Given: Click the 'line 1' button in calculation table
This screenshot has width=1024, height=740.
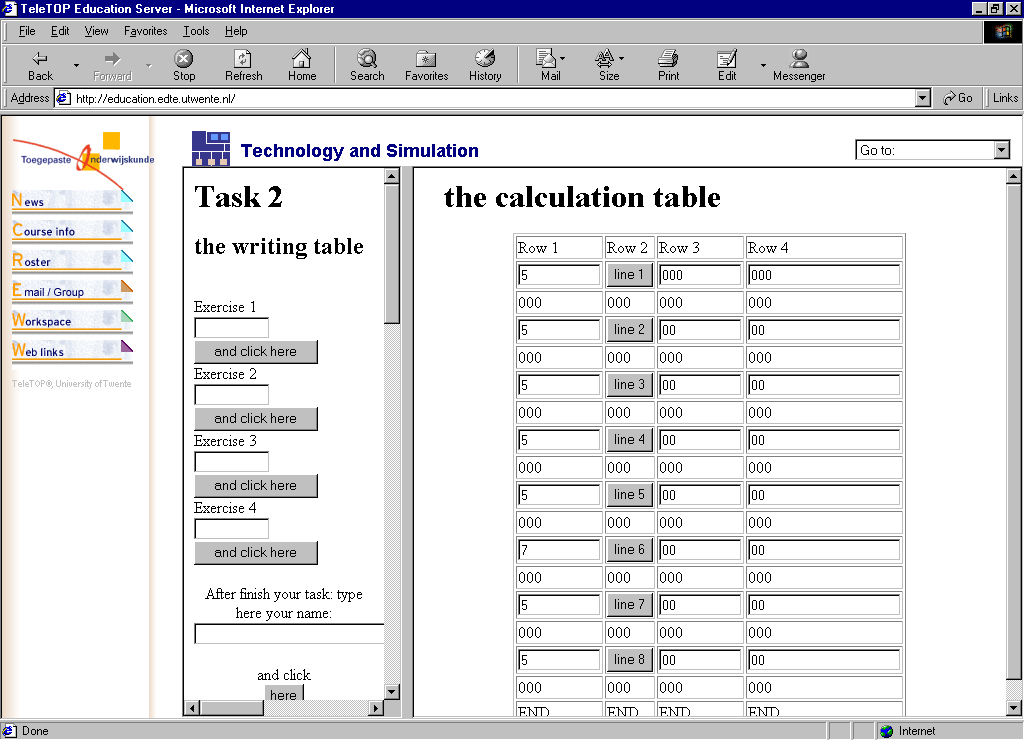Looking at the screenshot, I should point(629,274).
